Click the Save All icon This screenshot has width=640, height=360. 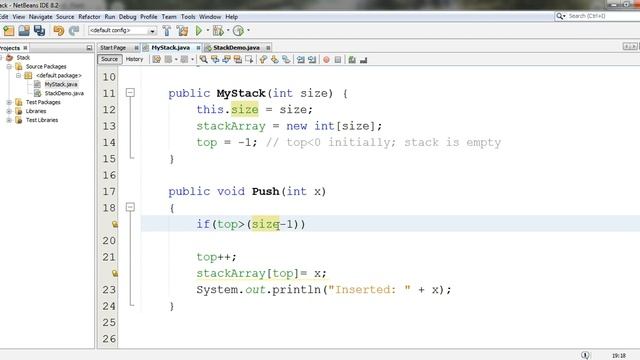pos(40,31)
